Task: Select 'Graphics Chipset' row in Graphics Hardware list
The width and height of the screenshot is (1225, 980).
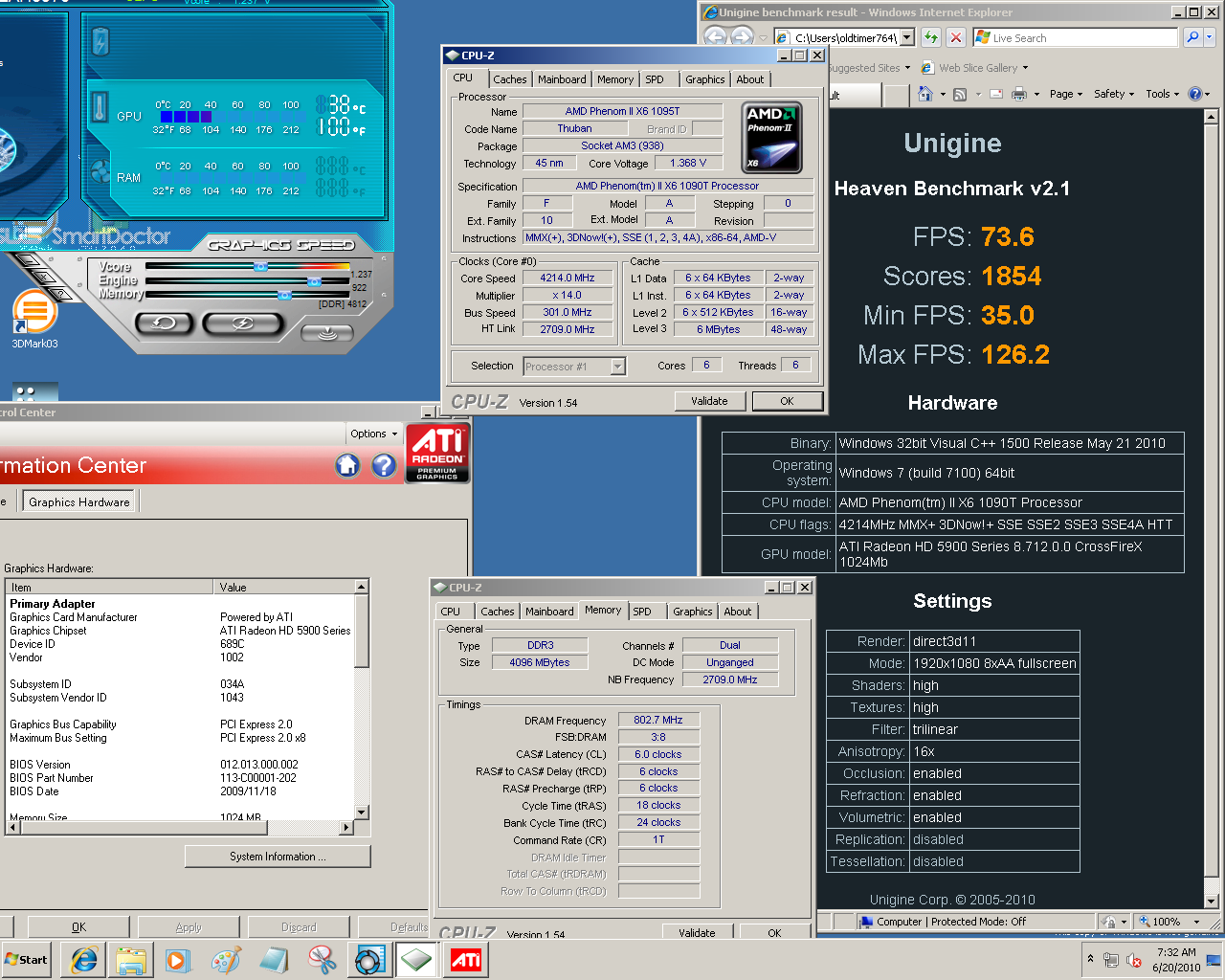Action: (182, 631)
